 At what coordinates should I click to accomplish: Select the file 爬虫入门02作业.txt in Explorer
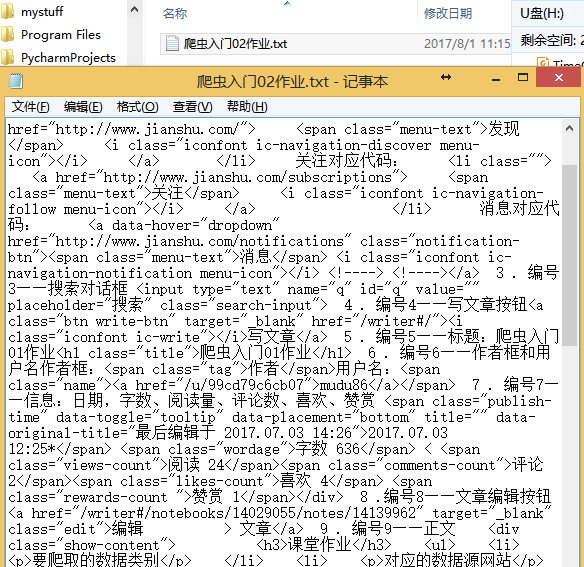tap(235, 44)
